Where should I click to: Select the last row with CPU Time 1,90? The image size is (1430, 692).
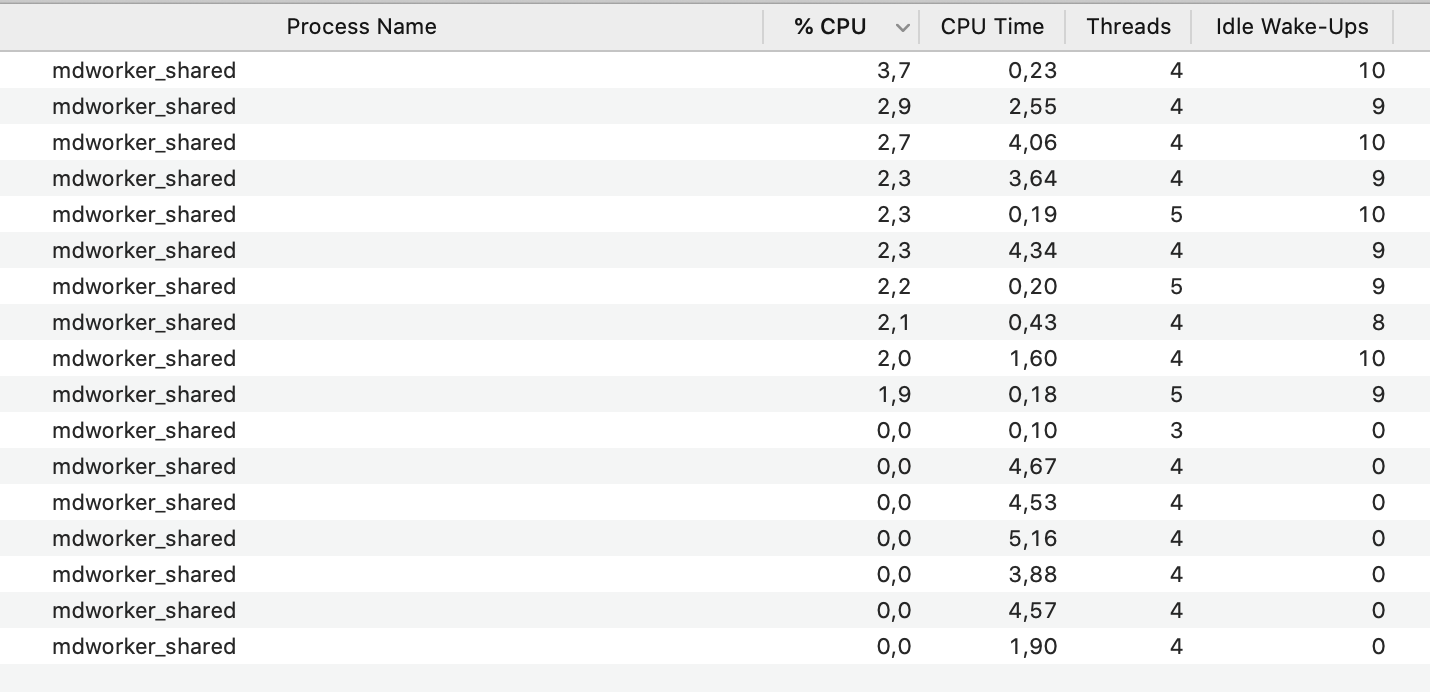click(x=144, y=646)
